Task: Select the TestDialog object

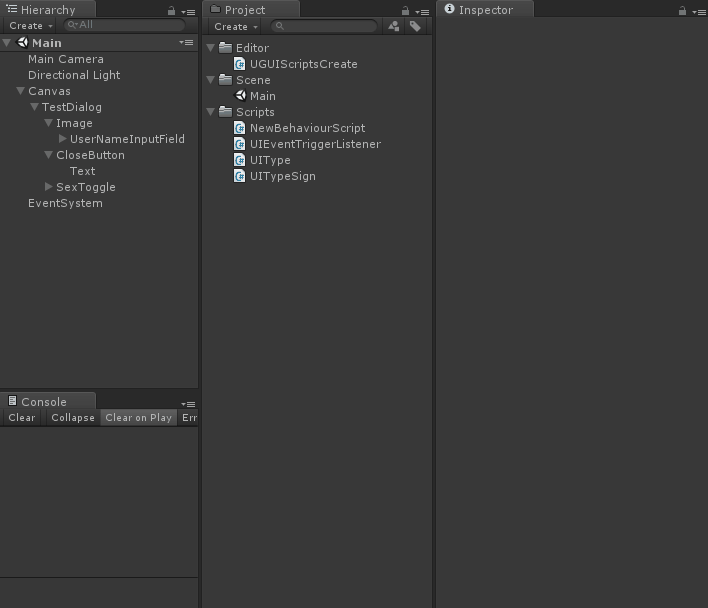Action: [72, 107]
